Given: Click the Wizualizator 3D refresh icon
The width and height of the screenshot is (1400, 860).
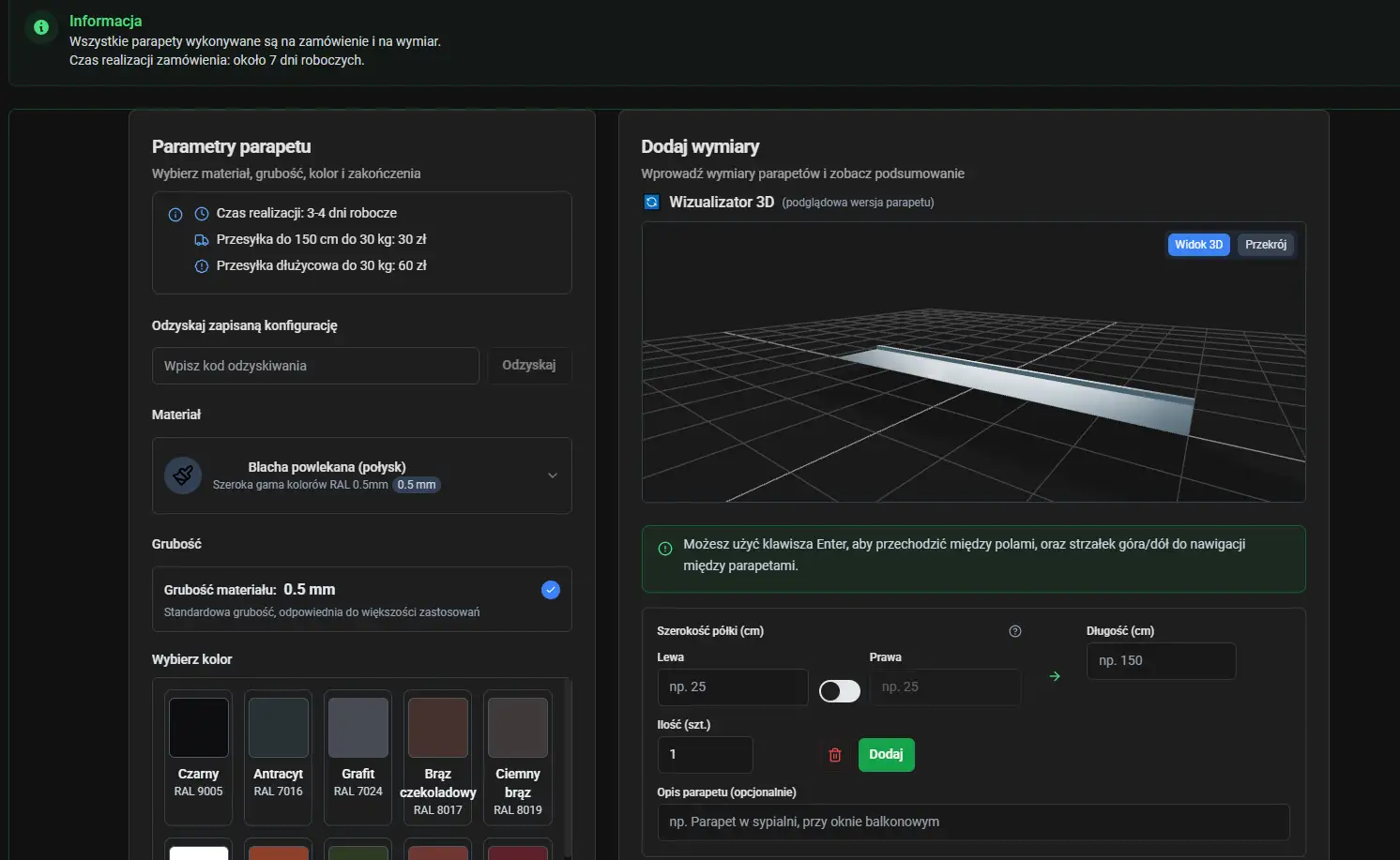Looking at the screenshot, I should point(652,203).
